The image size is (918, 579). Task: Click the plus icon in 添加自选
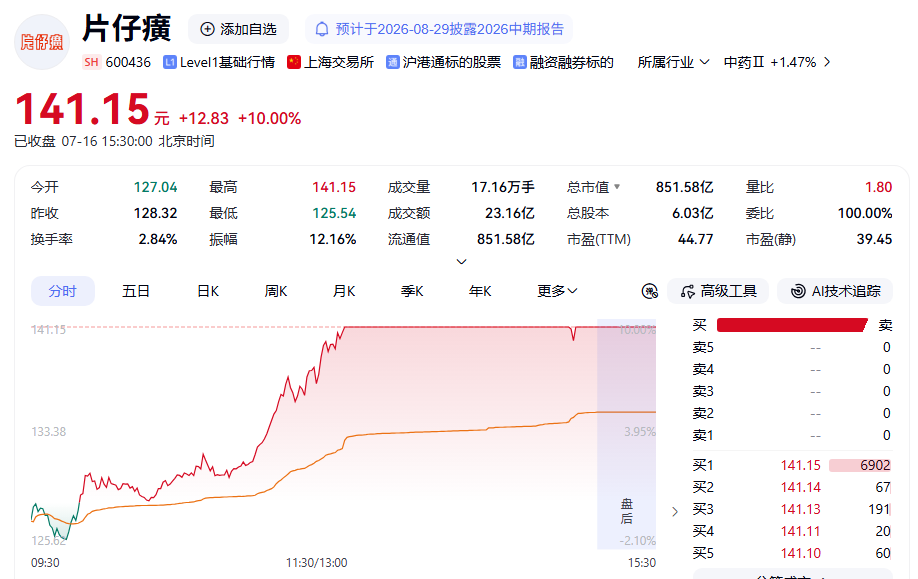tap(207, 29)
